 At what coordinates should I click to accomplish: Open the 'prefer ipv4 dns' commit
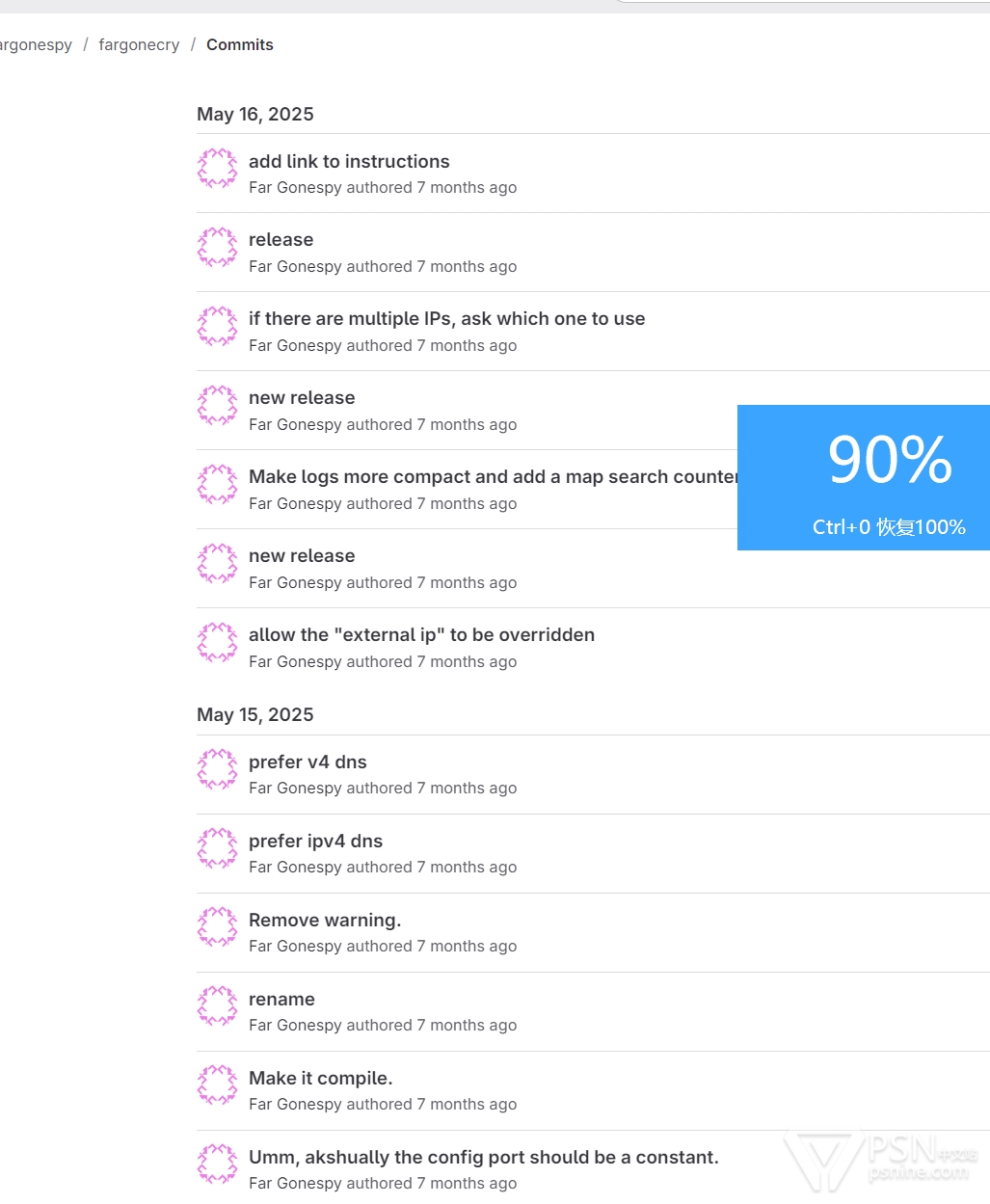(315, 842)
